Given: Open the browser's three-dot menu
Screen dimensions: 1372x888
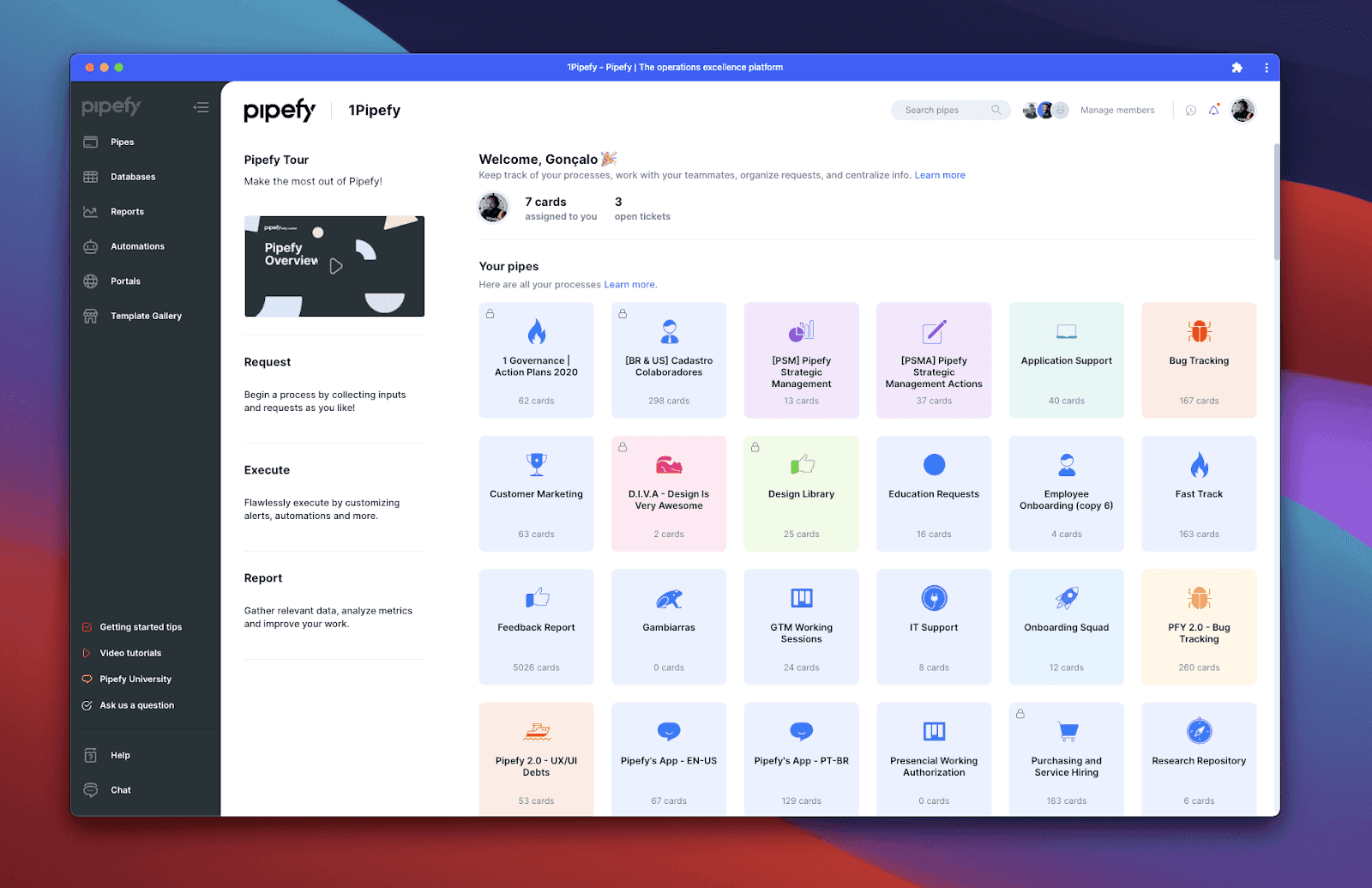Looking at the screenshot, I should (x=1267, y=67).
